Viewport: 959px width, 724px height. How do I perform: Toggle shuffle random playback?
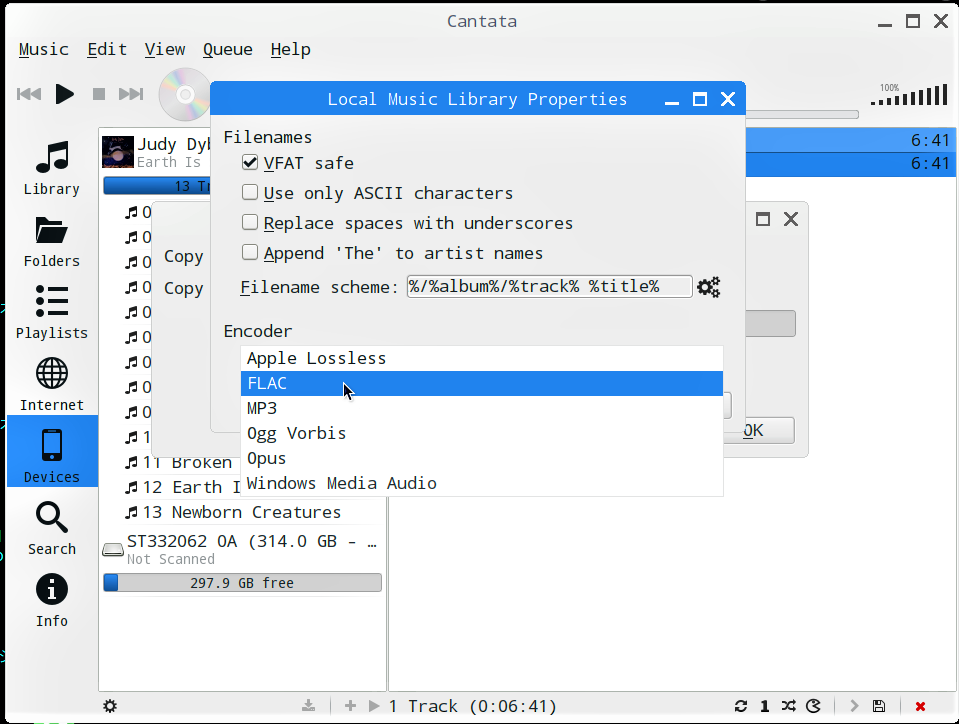click(789, 706)
